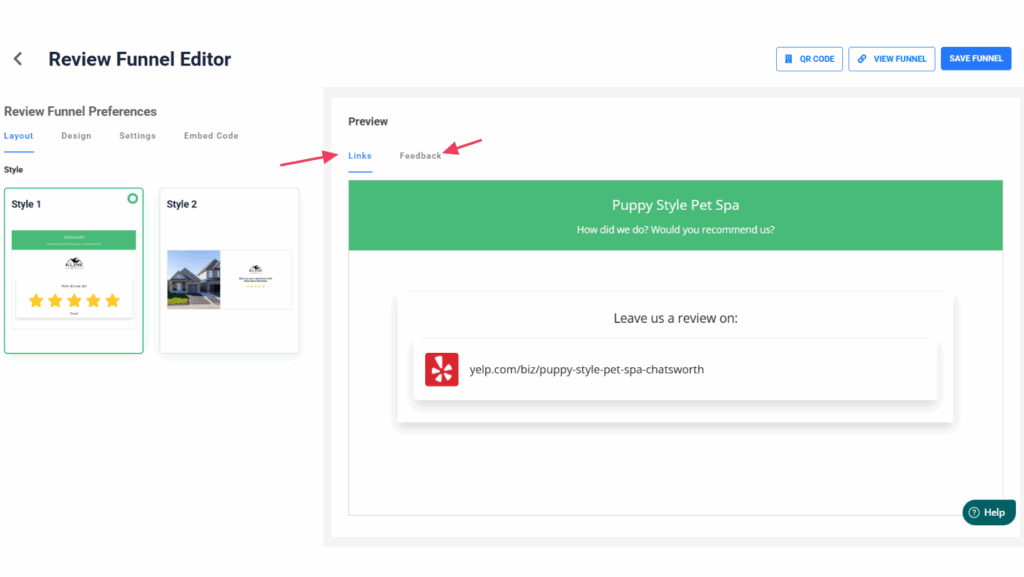Image resolution: width=1024 pixels, height=577 pixels.
Task: Select the Style 1 radio indicator
Action: coord(132,199)
